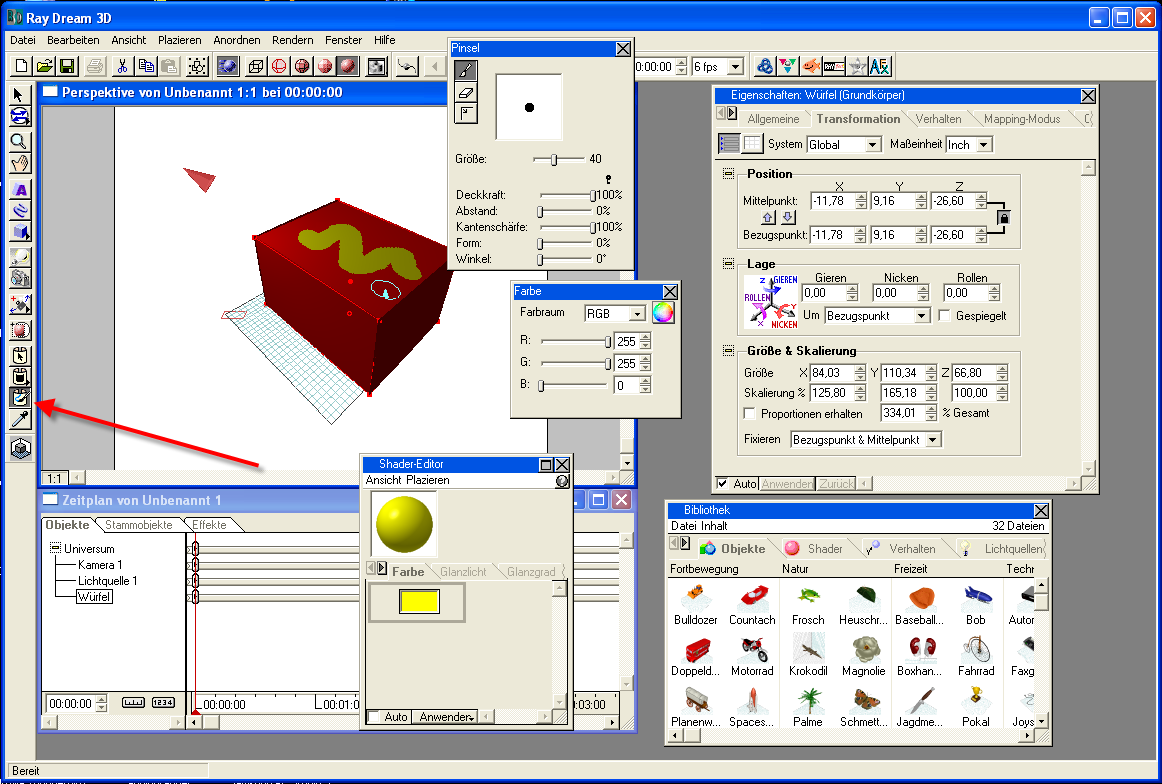Toggle the Gespiegelt checkbox
The image size is (1162, 784).
pos(944,316)
